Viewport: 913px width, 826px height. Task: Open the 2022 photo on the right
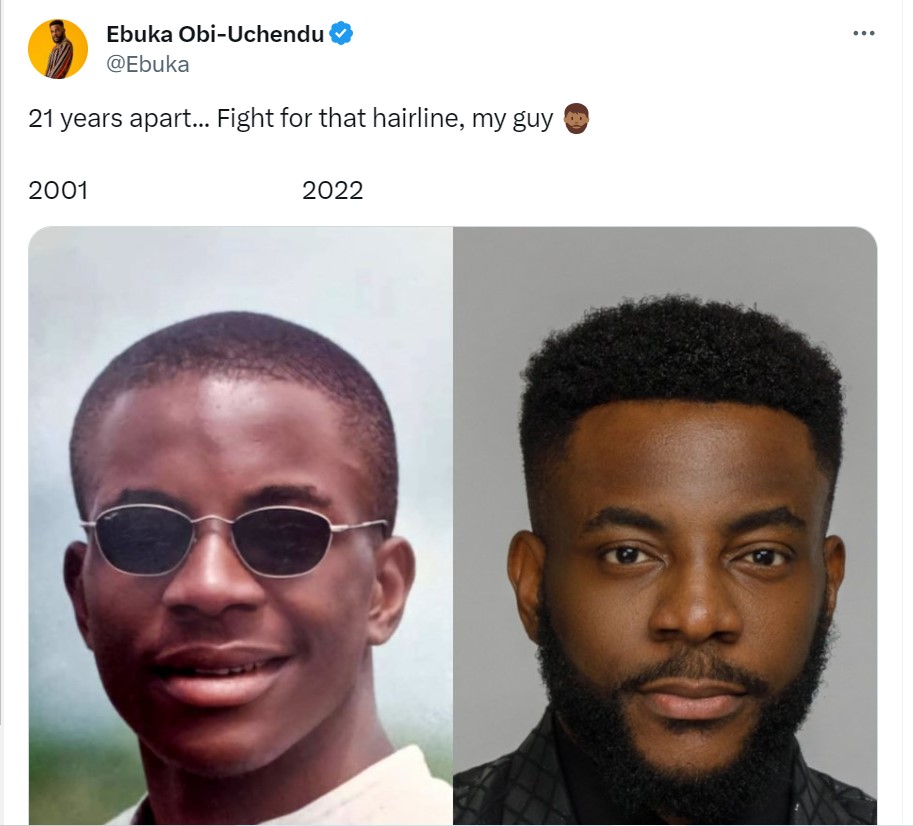tap(665, 526)
